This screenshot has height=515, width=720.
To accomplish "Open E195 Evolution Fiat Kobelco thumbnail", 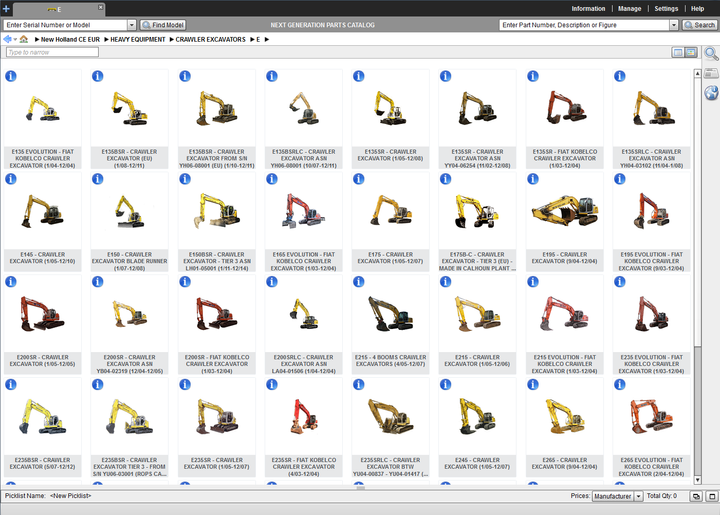I will click(x=652, y=211).
